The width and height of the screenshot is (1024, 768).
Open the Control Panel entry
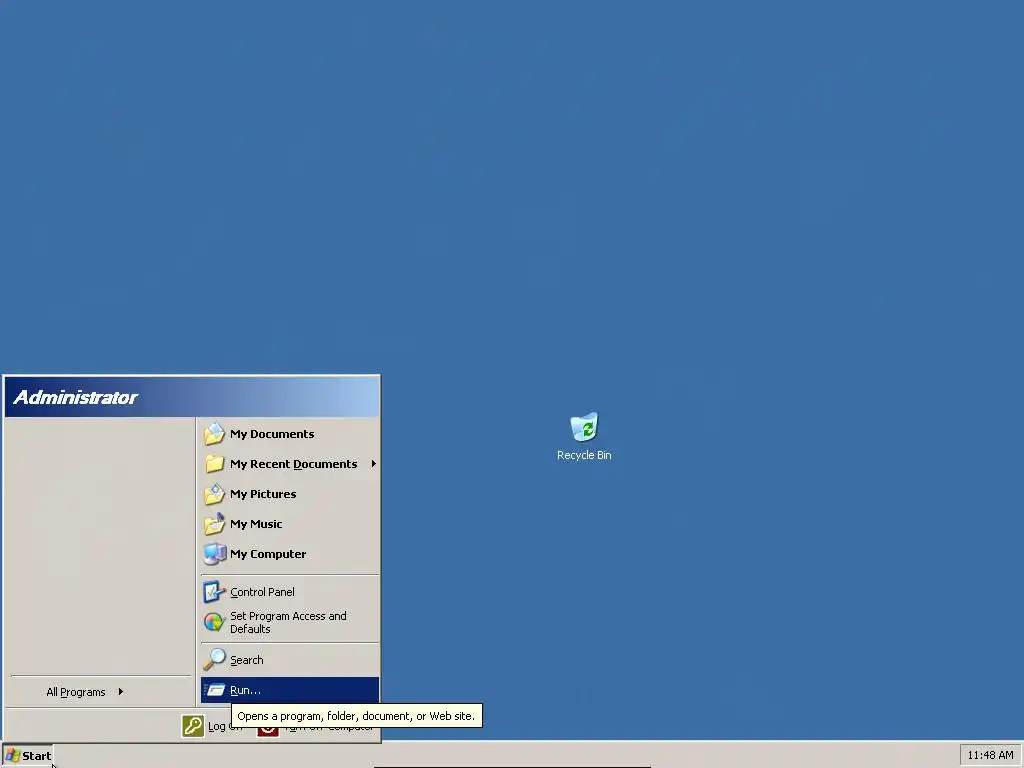[x=290, y=592]
